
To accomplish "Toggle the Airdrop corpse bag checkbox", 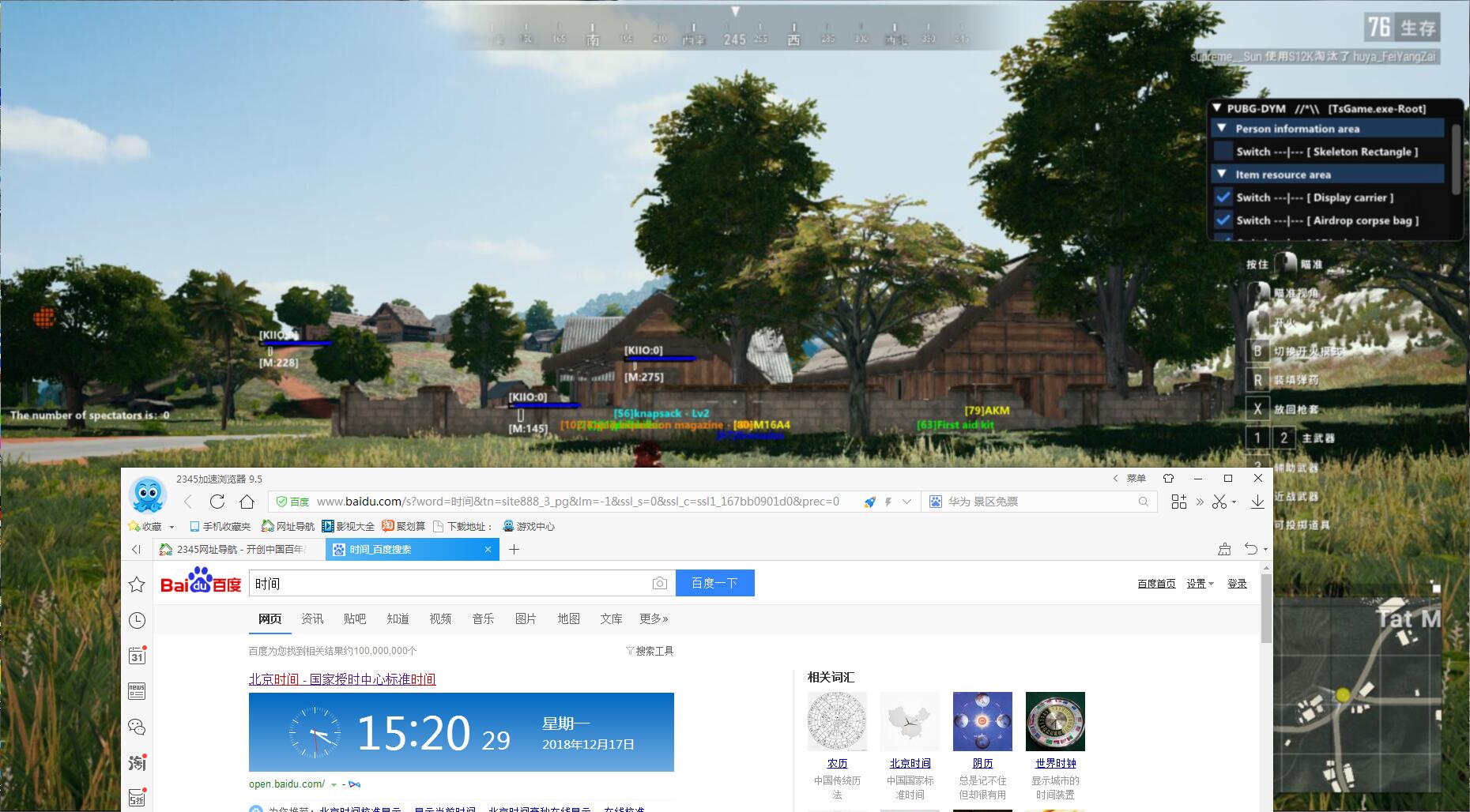I will [1223, 220].
